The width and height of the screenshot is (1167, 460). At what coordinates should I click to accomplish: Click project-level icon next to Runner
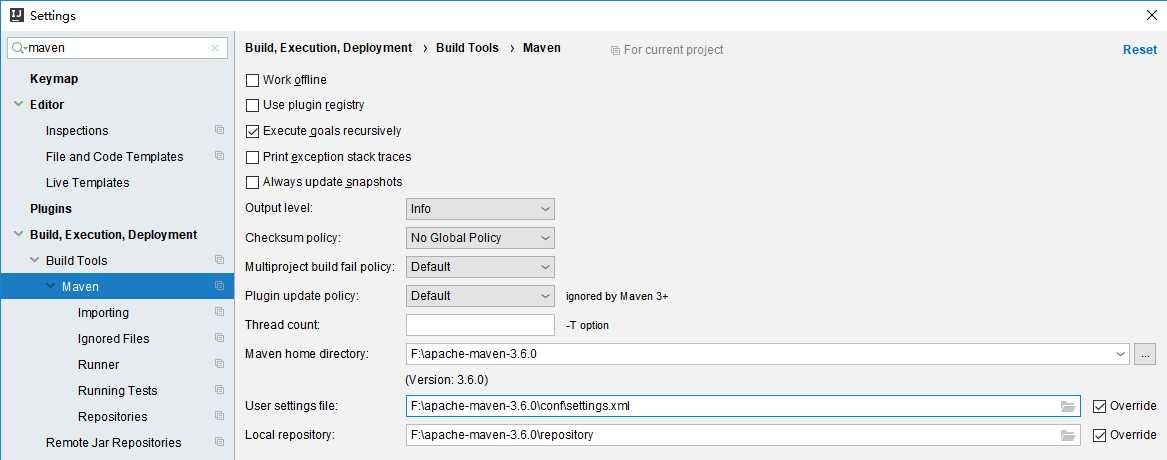219,365
